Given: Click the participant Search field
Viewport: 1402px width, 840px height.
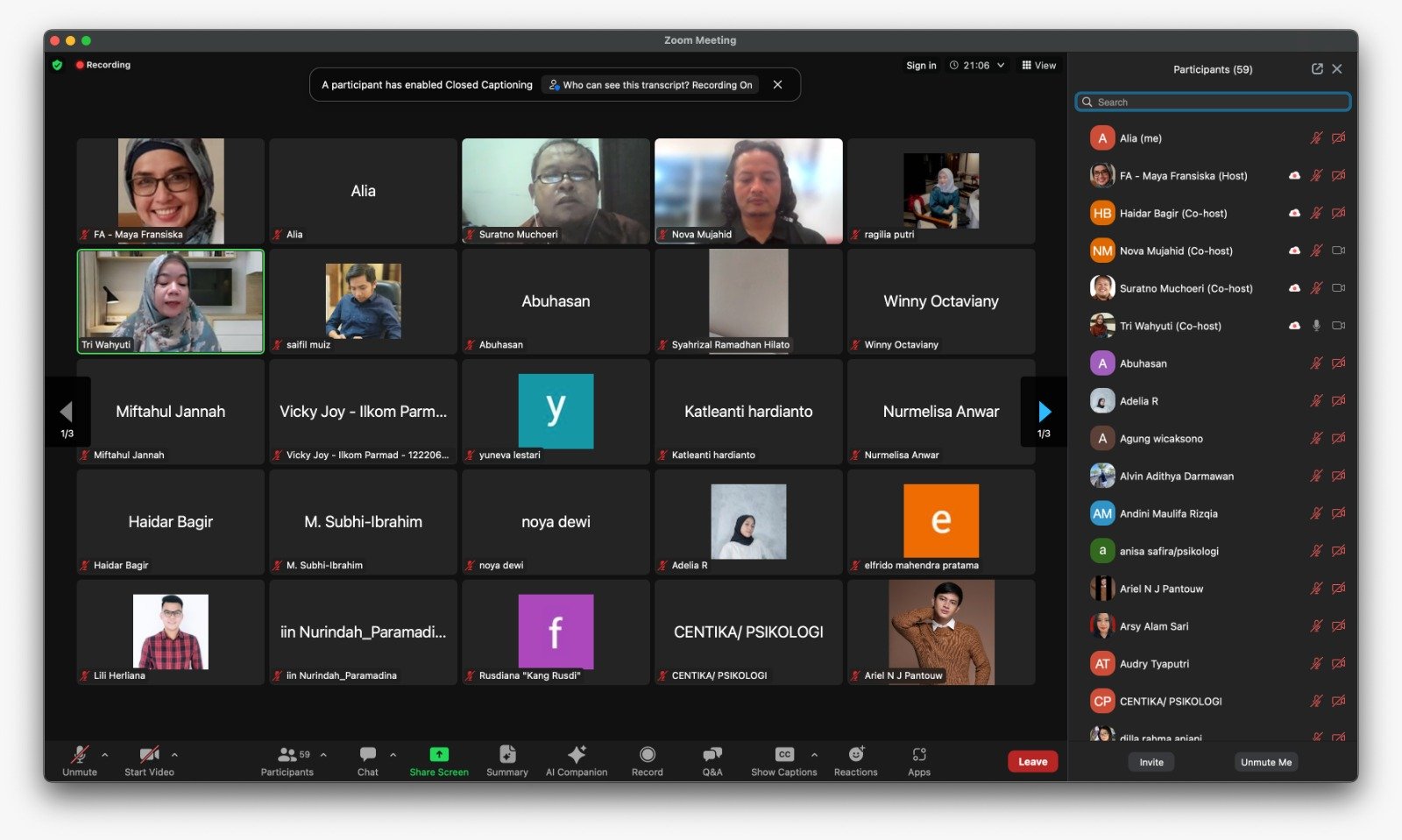Looking at the screenshot, I should coord(1214,102).
